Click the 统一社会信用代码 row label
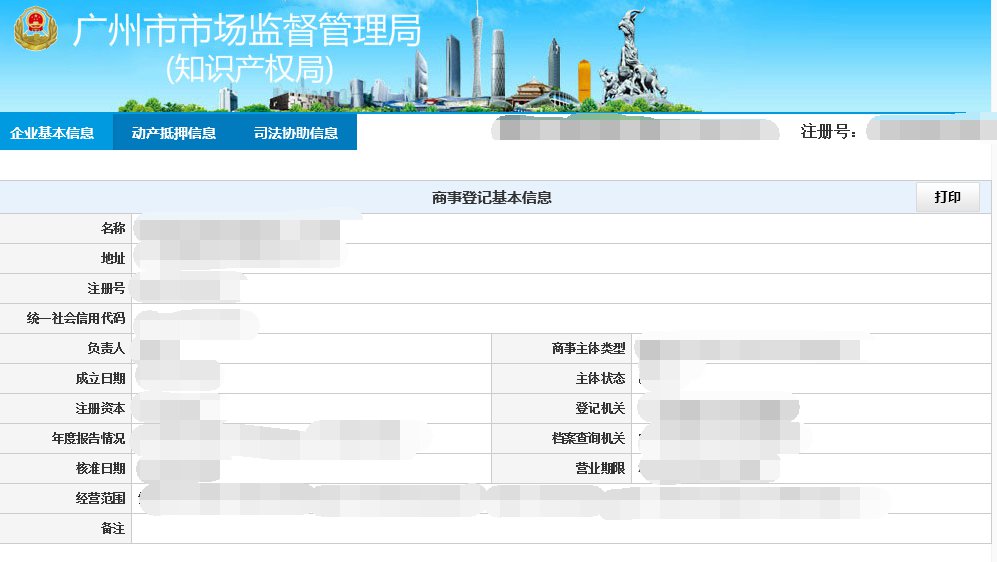The height and width of the screenshot is (562, 997). coord(76,319)
